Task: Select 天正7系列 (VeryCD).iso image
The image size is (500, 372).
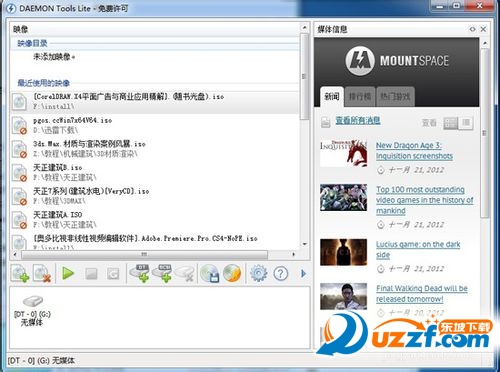Action: pyautogui.click(x=155, y=196)
